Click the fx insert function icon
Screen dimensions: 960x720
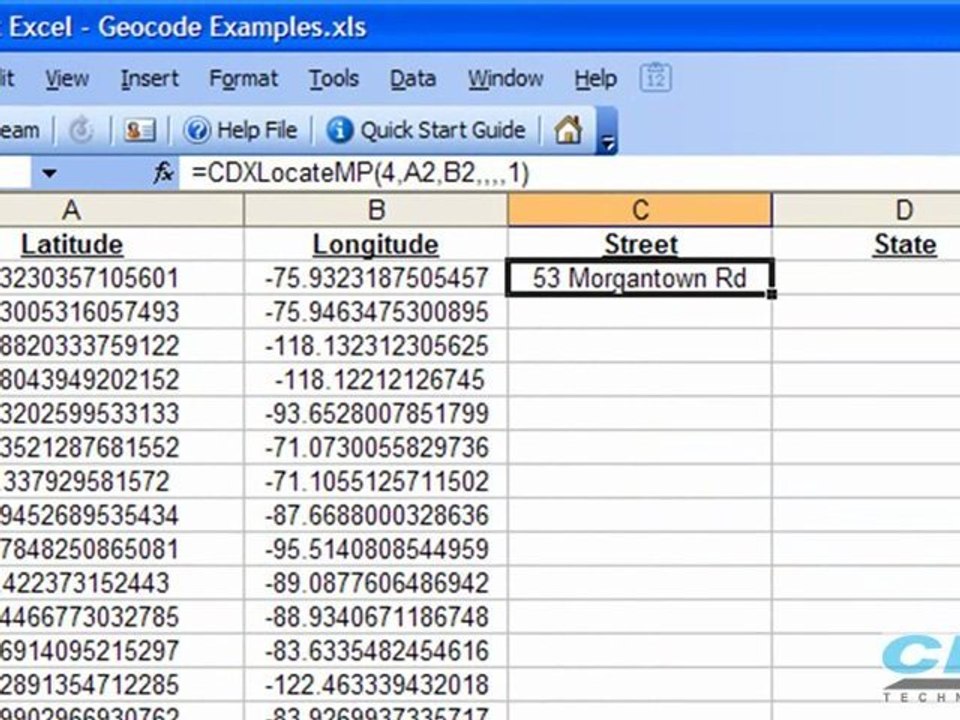click(x=164, y=173)
